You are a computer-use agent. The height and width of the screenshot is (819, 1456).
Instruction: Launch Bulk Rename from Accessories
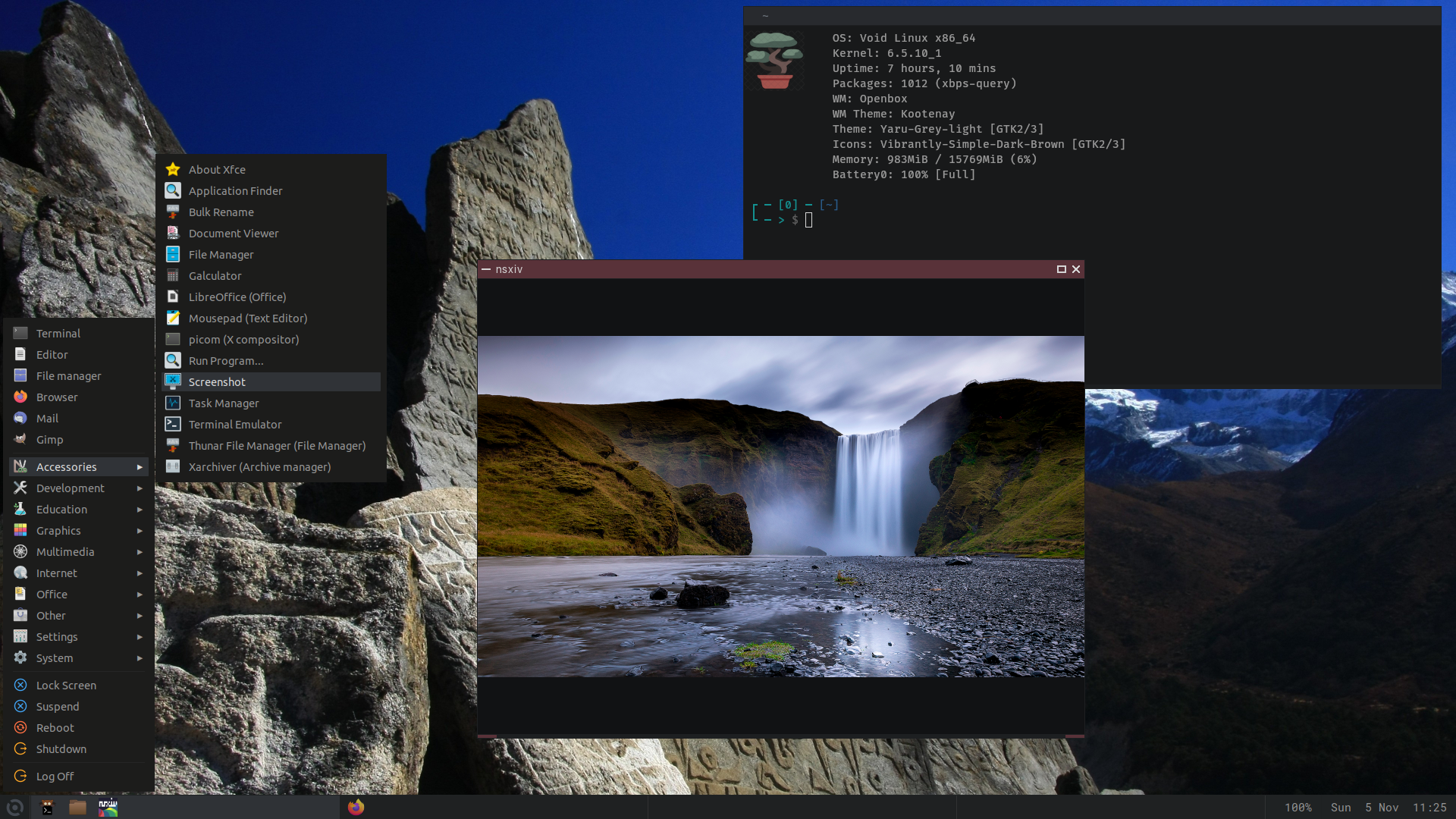click(x=271, y=212)
